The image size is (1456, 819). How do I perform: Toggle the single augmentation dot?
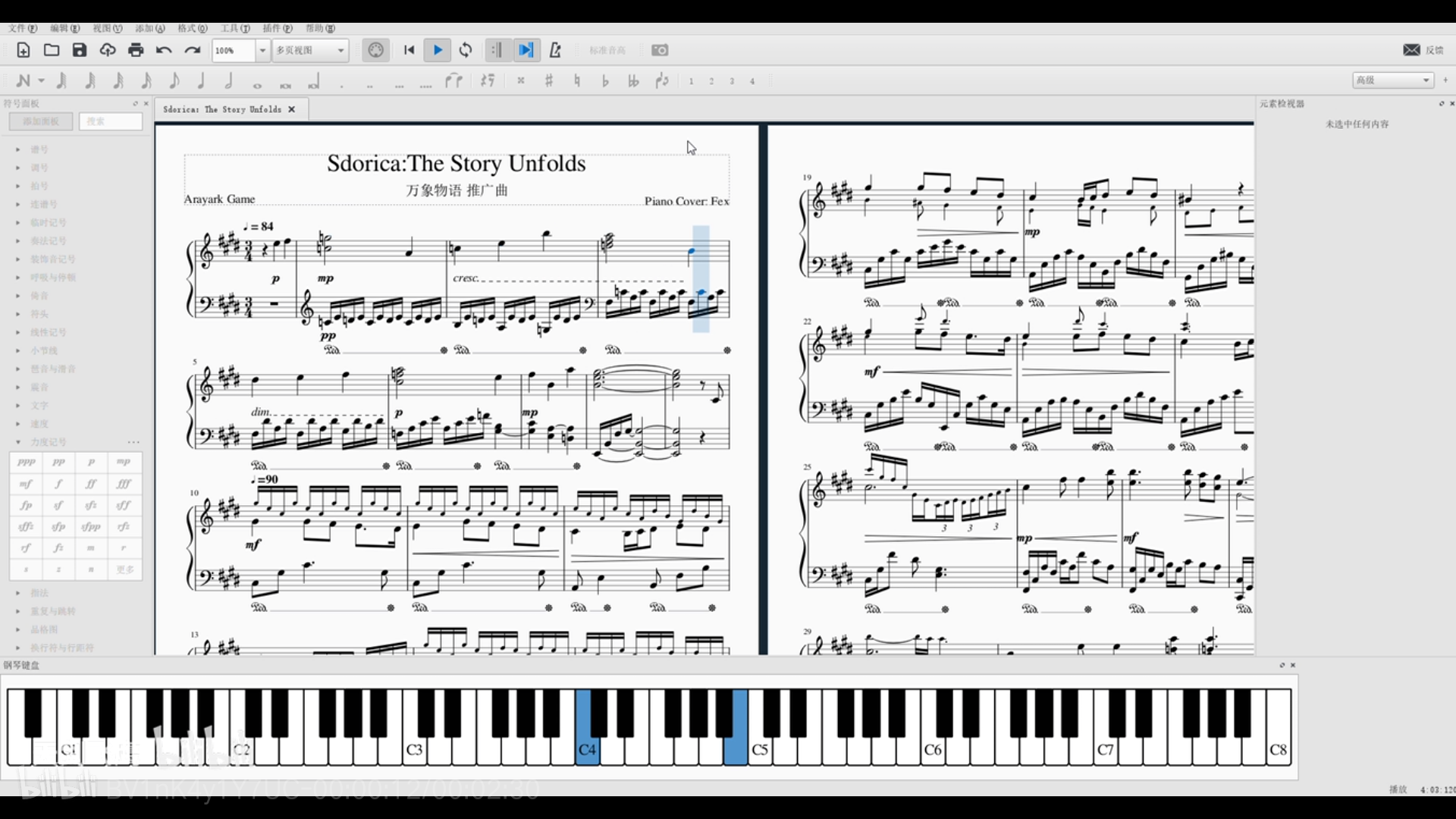342,86
